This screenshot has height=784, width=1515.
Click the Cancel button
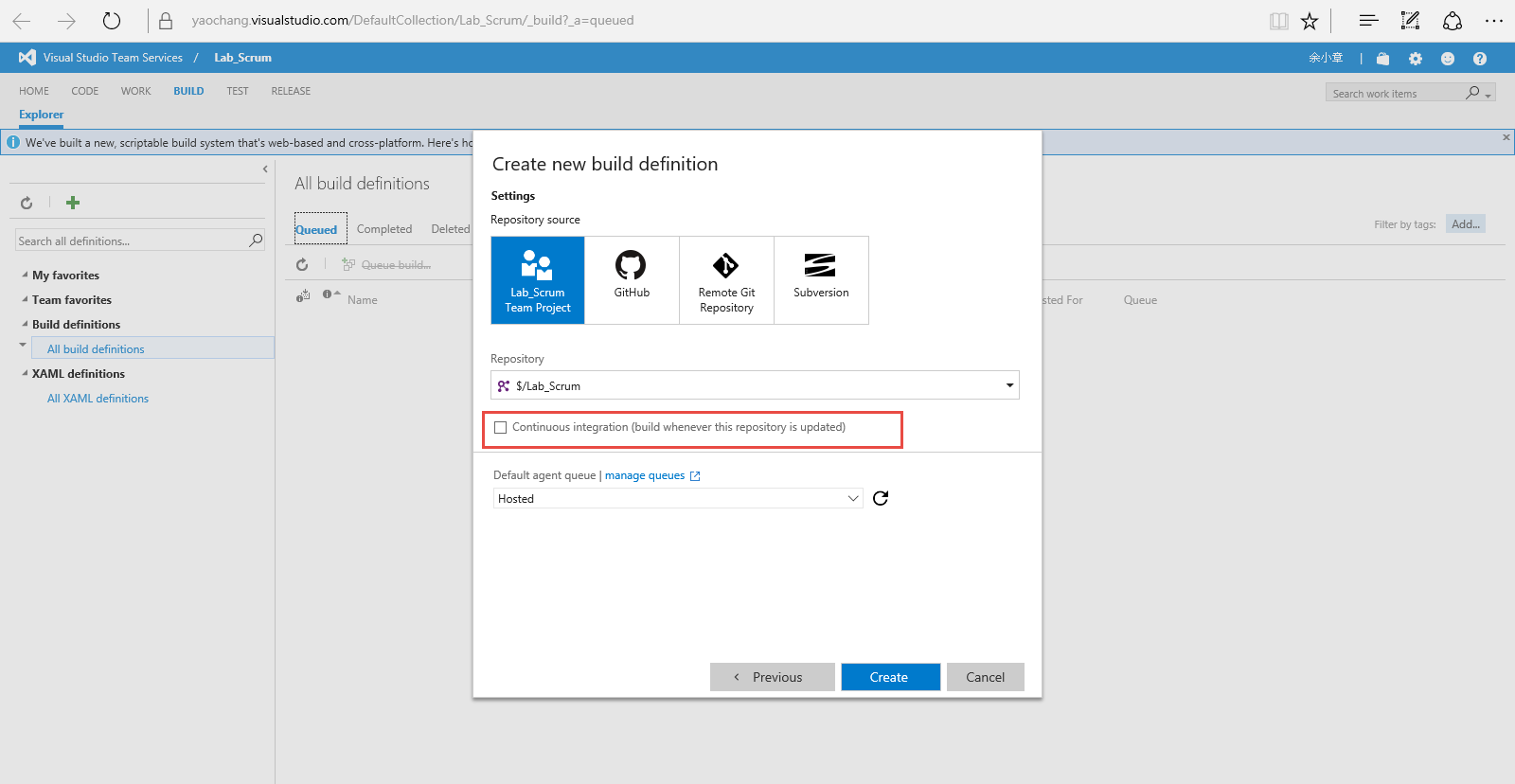pyautogui.click(x=985, y=677)
